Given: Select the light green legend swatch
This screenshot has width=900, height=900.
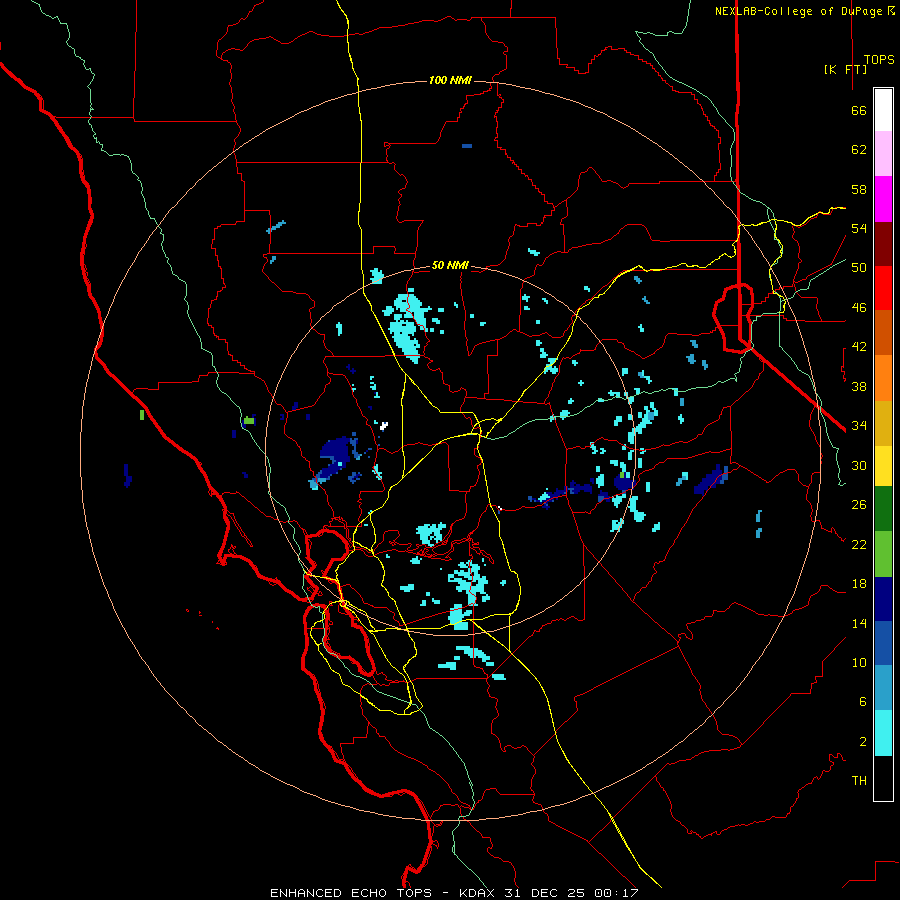Looking at the screenshot, I should tap(883, 554).
